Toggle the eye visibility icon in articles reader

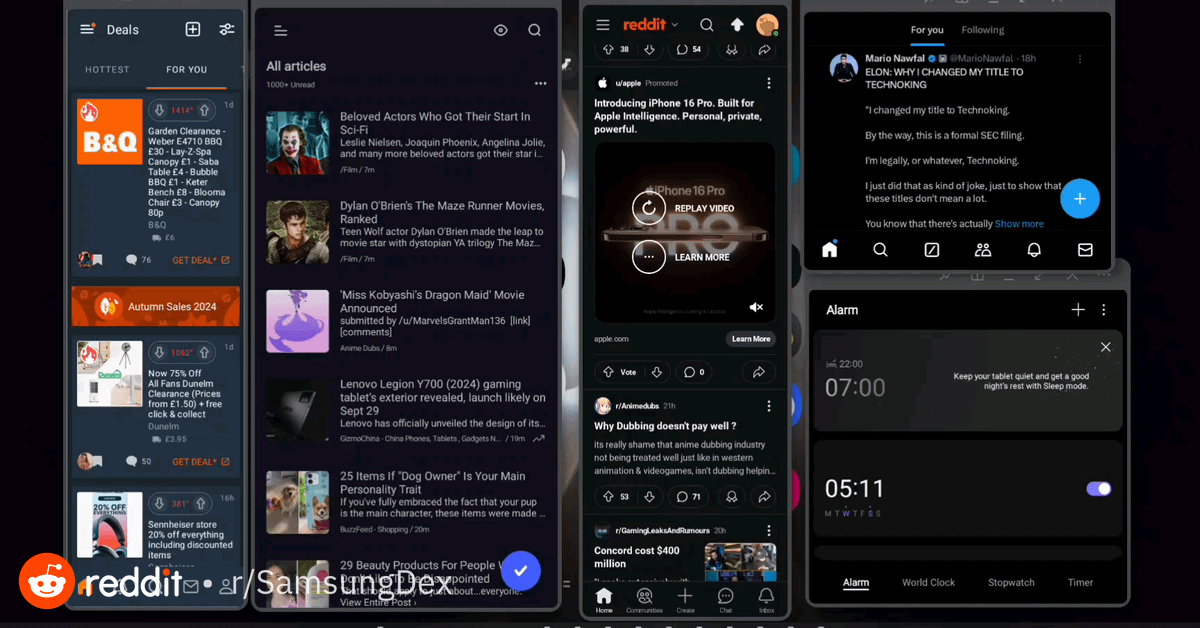point(501,31)
